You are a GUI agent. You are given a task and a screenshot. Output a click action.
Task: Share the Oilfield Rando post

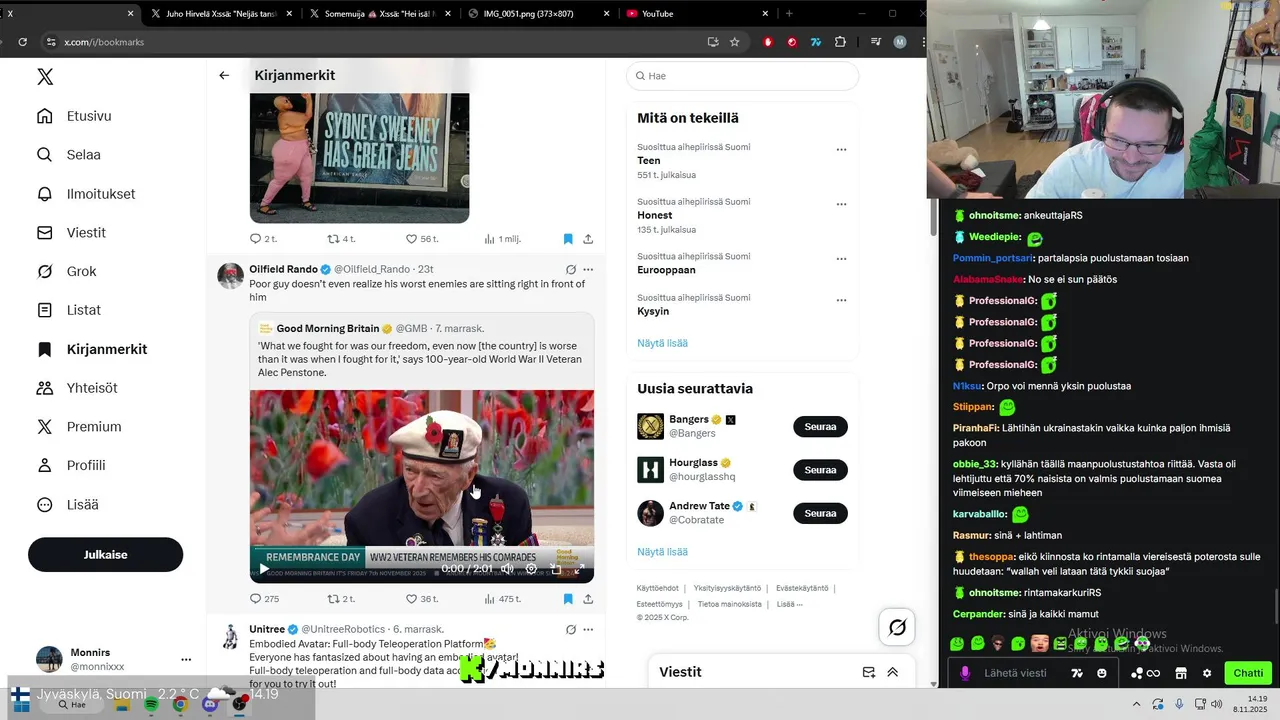[588, 599]
